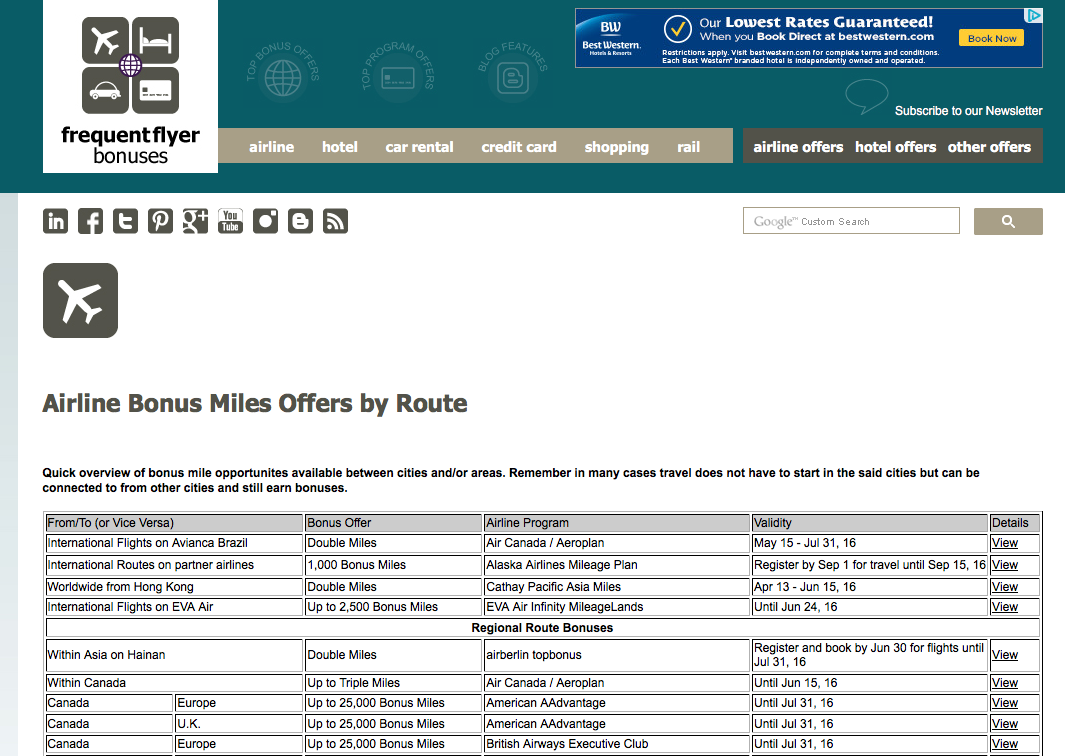1065x756 pixels.
Task: Click 'Worldwide from Hong Kong' cell
Action: (x=174, y=586)
